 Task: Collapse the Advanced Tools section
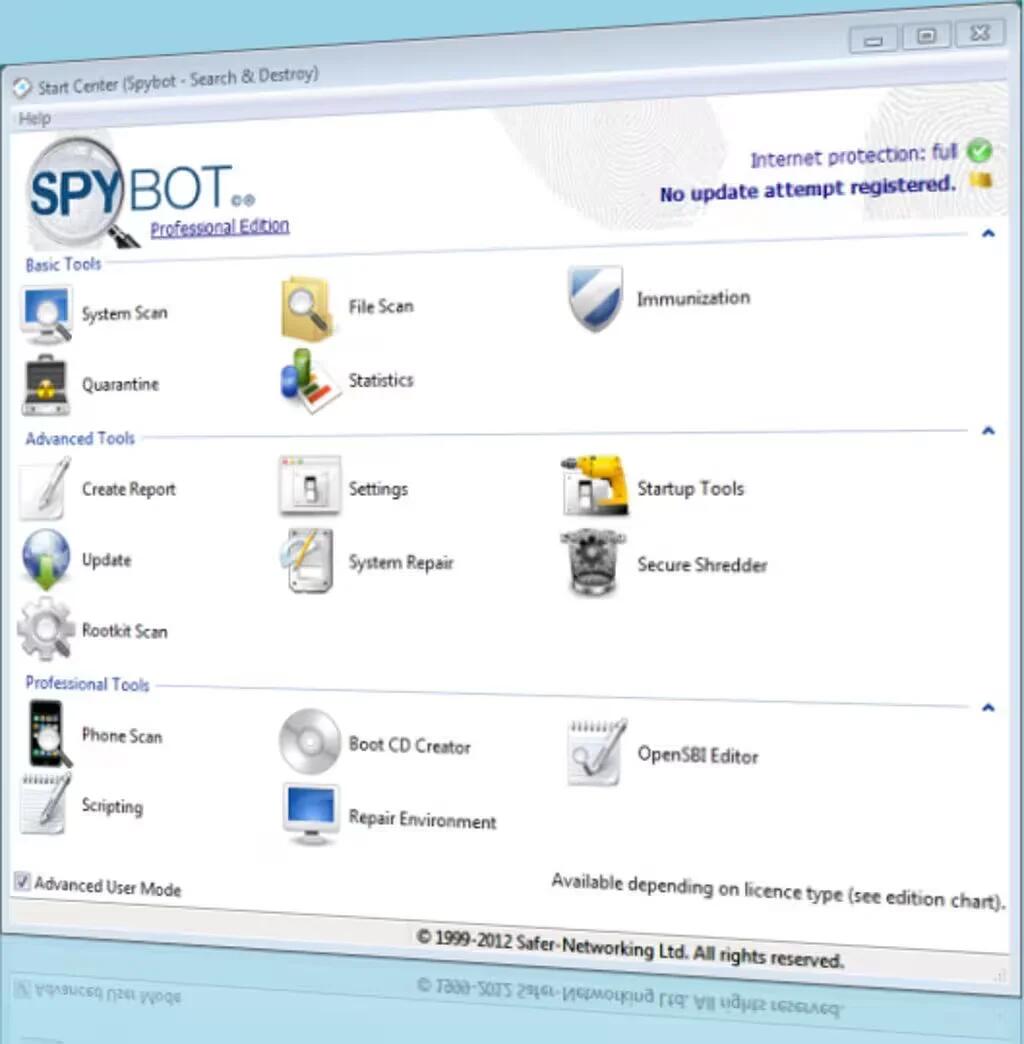(988, 431)
